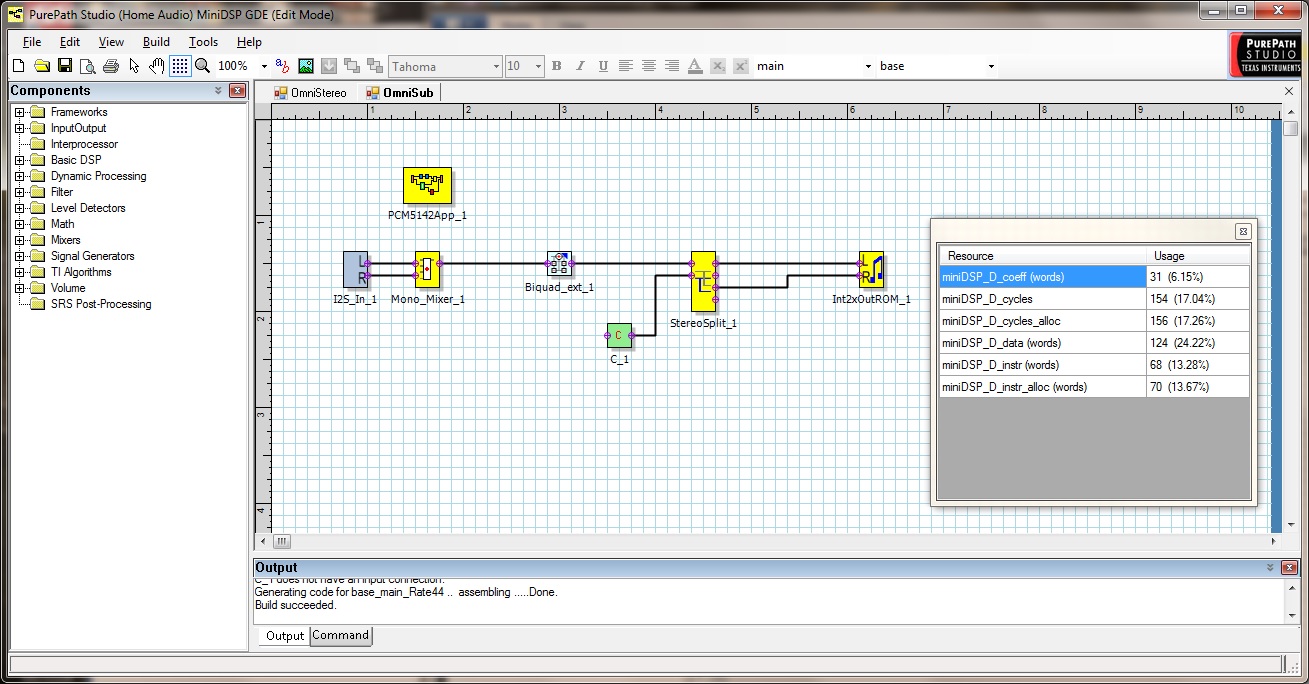The image size is (1309, 684).
Task: Select the I2S_In_1 input block
Action: pyautogui.click(x=356, y=268)
